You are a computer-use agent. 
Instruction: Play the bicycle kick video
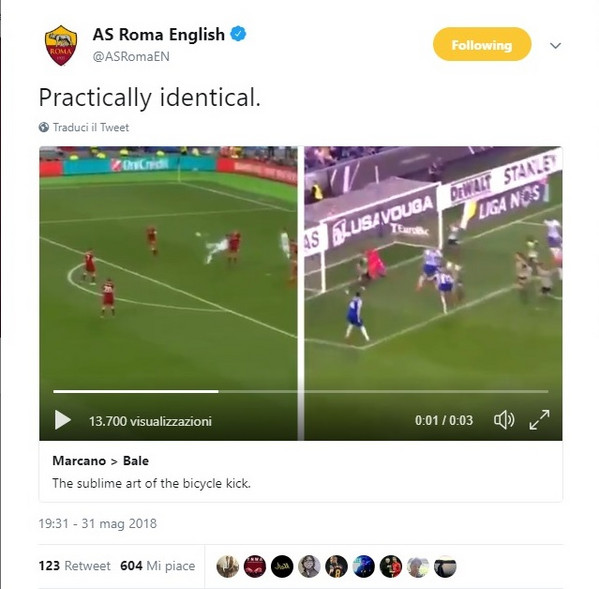point(63,420)
